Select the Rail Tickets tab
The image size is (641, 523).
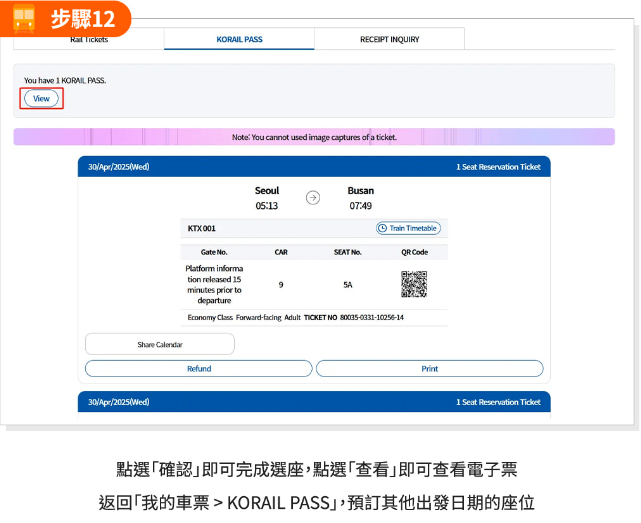pos(89,39)
